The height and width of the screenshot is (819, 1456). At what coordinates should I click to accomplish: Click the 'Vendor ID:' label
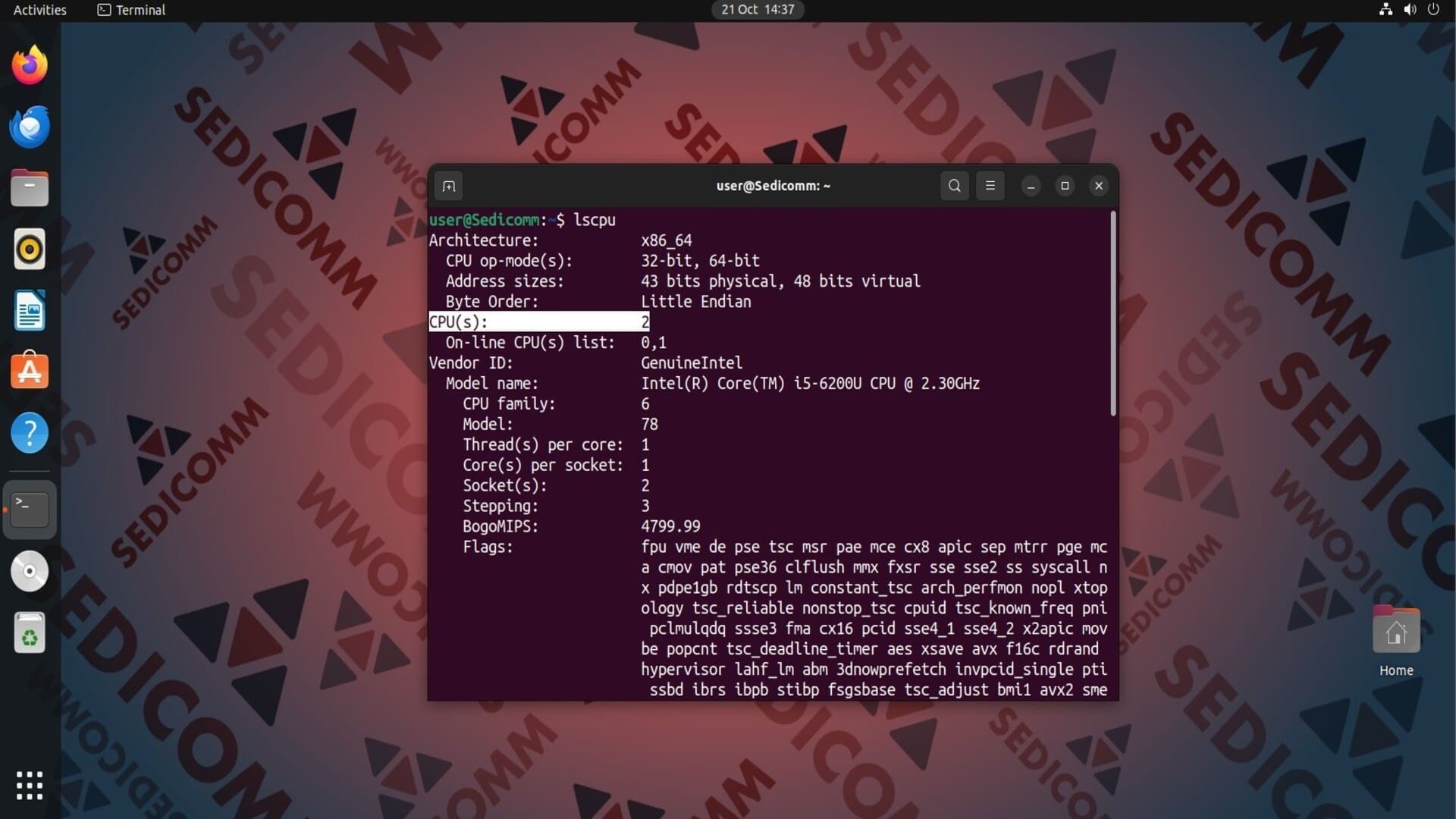pos(471,363)
